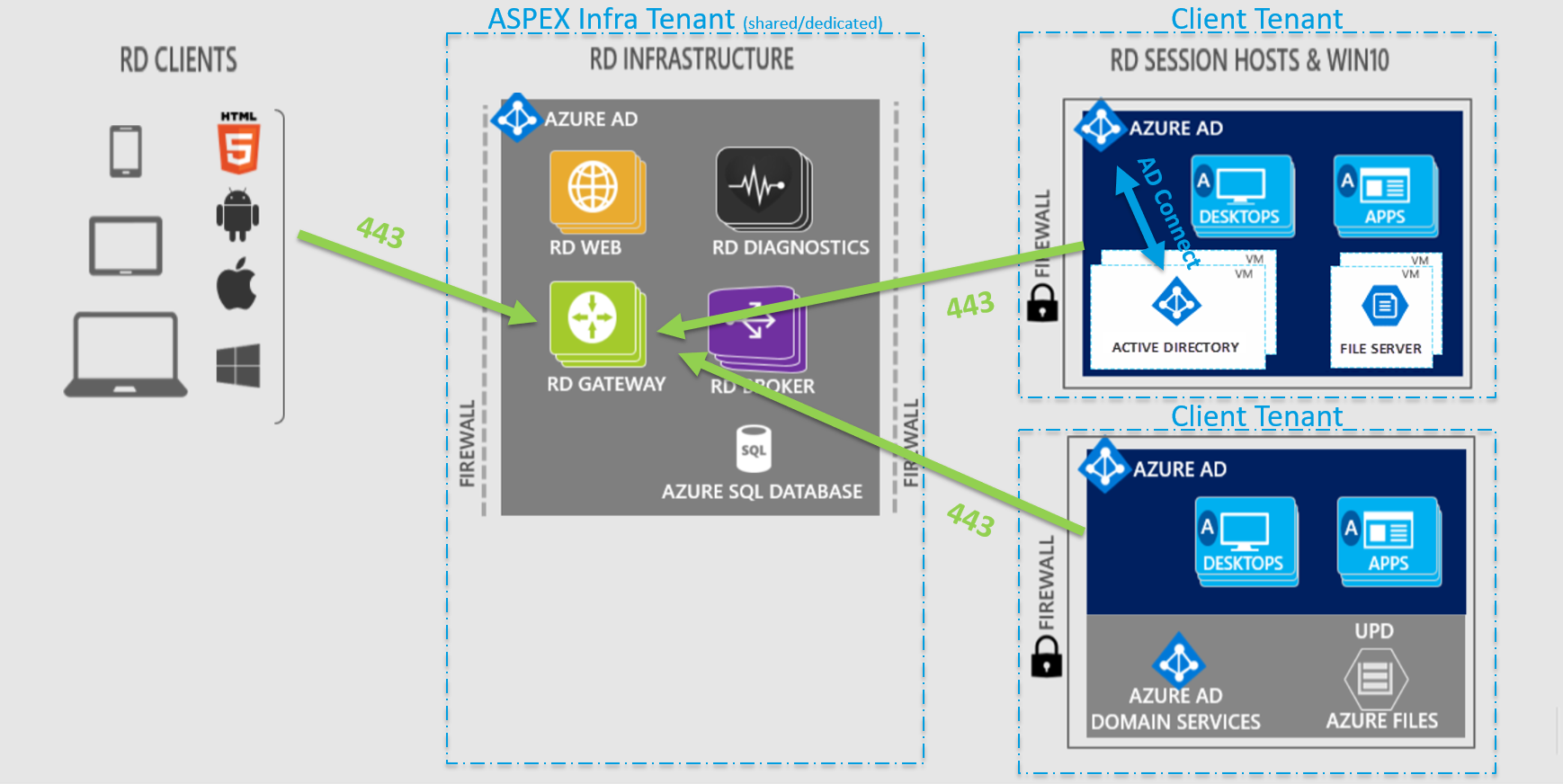This screenshot has width=1563, height=784.
Task: Click the RD WEB label
Action: (585, 248)
